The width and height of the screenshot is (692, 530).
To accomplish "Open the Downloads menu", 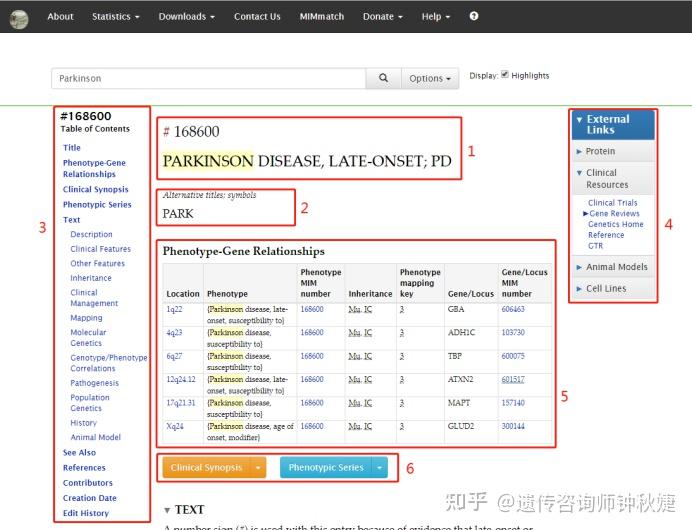I will pyautogui.click(x=187, y=17).
